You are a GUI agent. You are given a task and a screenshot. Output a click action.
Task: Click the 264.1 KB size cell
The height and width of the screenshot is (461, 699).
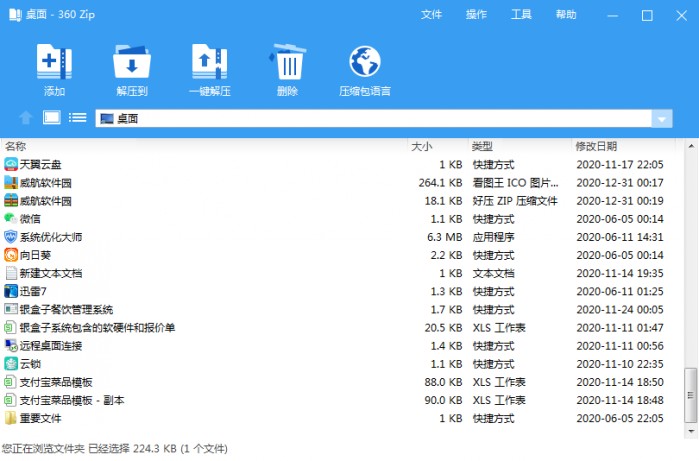coord(440,183)
